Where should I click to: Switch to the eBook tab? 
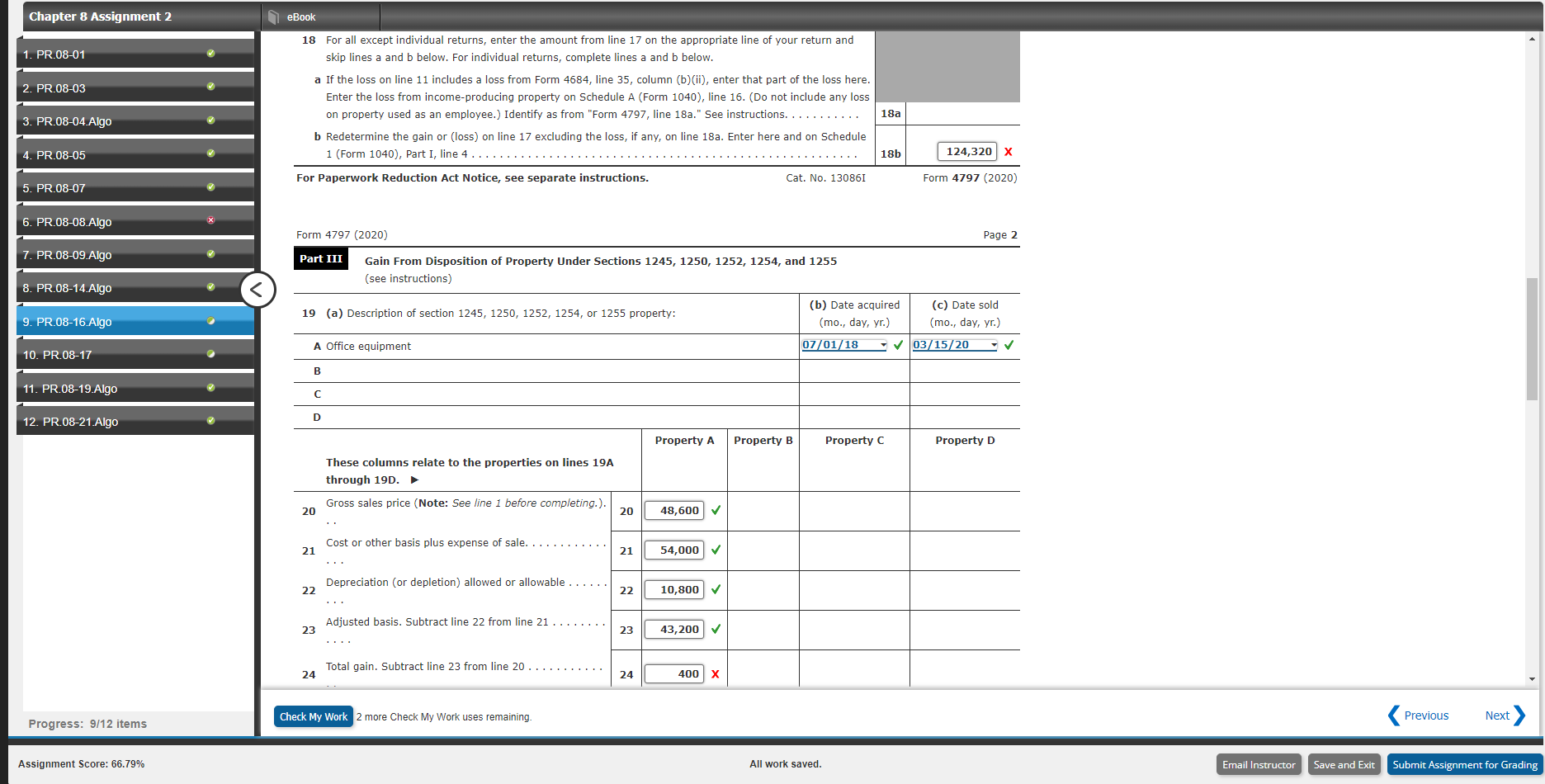point(321,17)
